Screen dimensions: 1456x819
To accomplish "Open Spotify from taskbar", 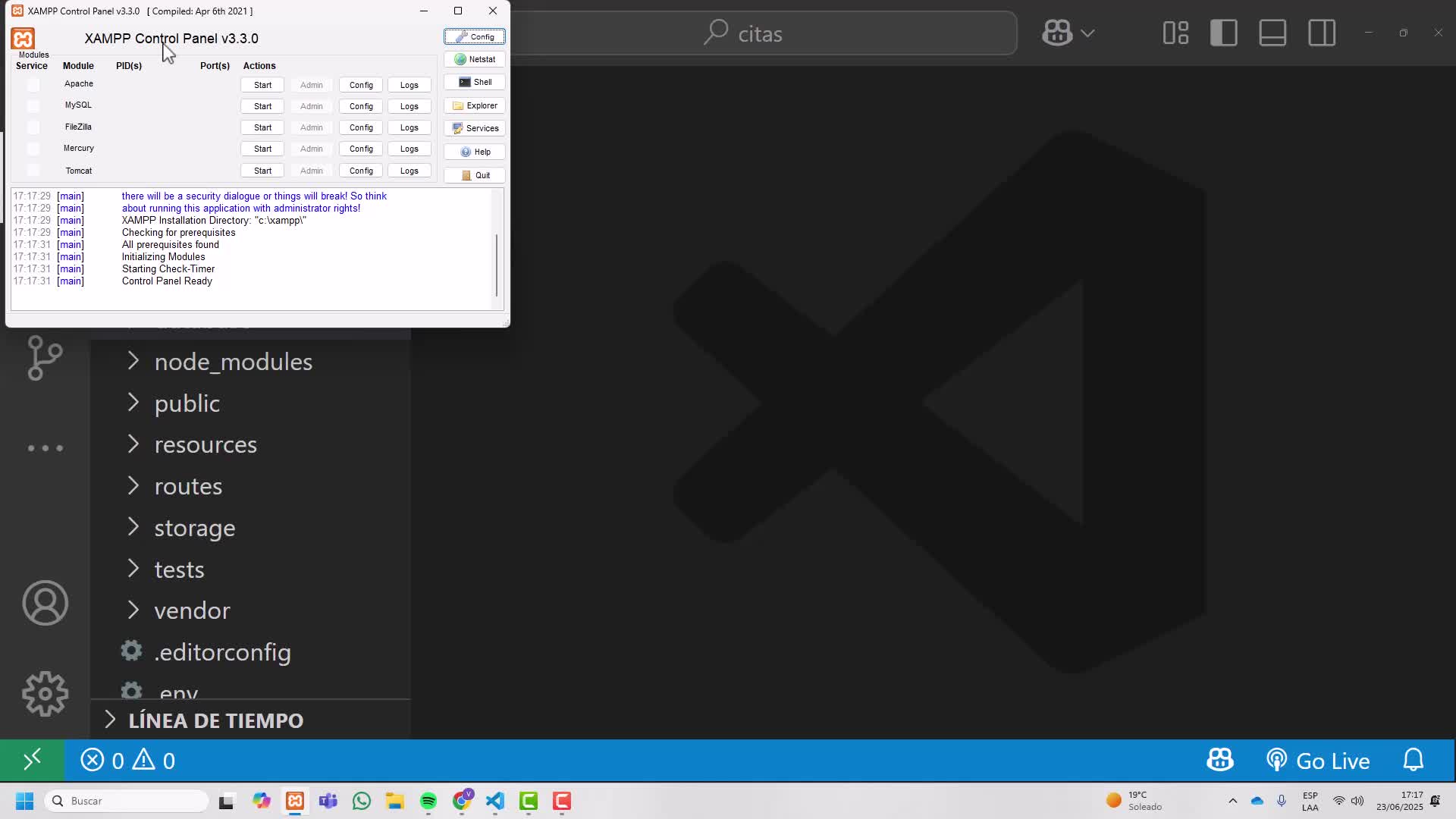I will [428, 801].
